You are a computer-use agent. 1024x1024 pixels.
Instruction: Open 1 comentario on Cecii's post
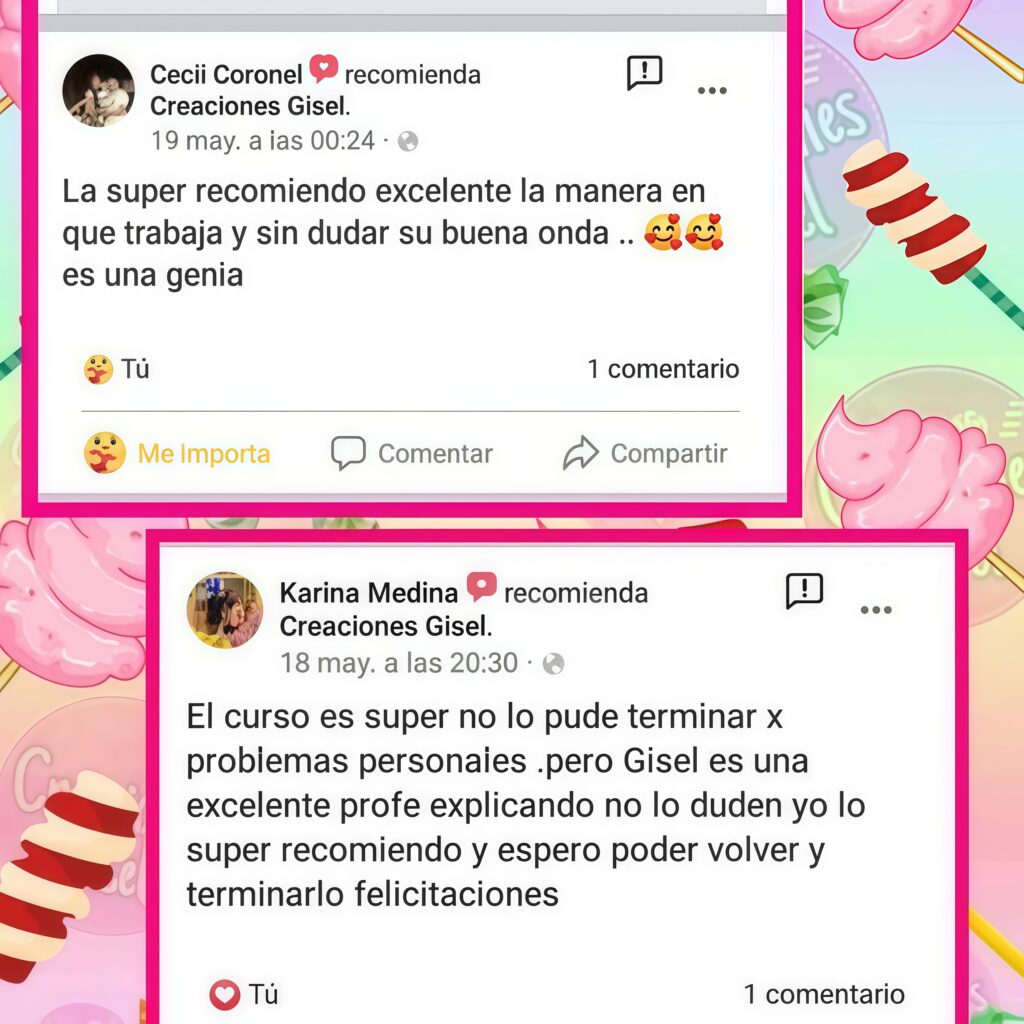(x=663, y=369)
